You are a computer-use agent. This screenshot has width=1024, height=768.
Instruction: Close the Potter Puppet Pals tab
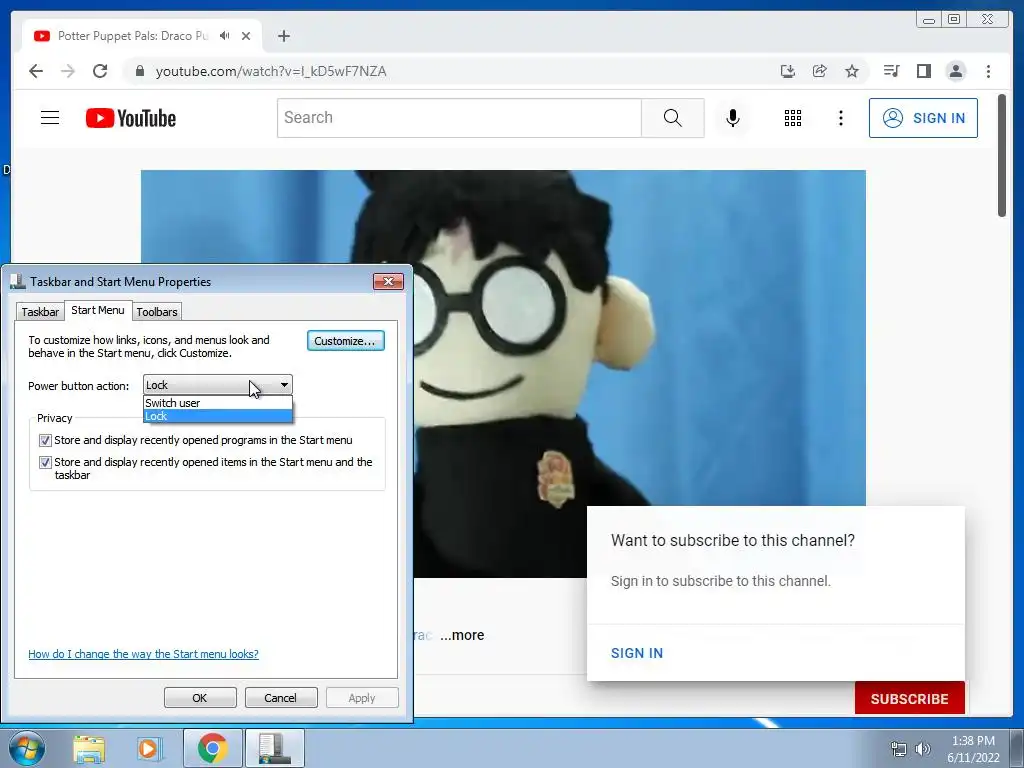[246, 36]
